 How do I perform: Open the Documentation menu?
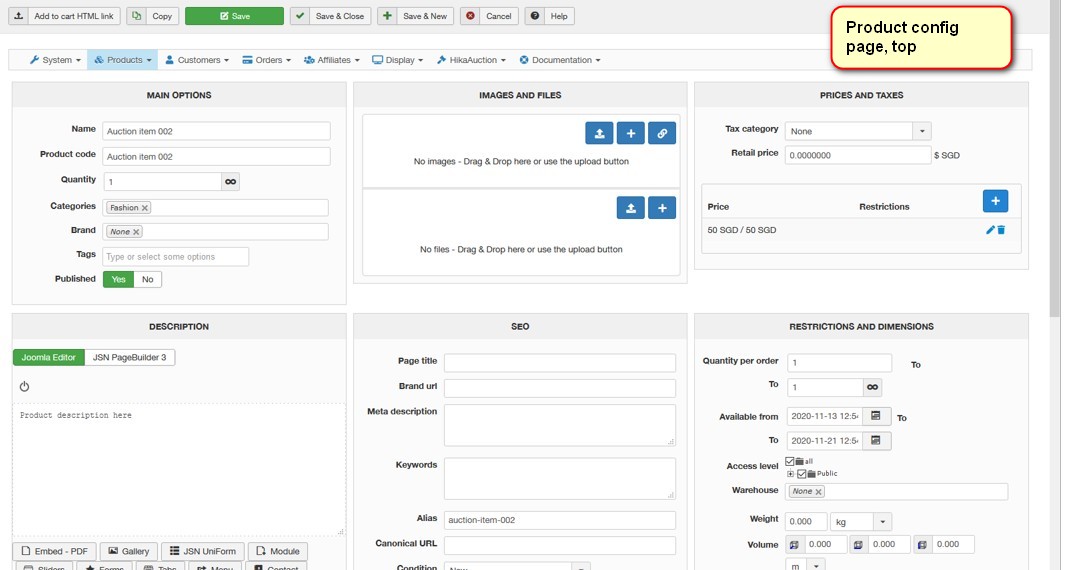[x=560, y=60]
